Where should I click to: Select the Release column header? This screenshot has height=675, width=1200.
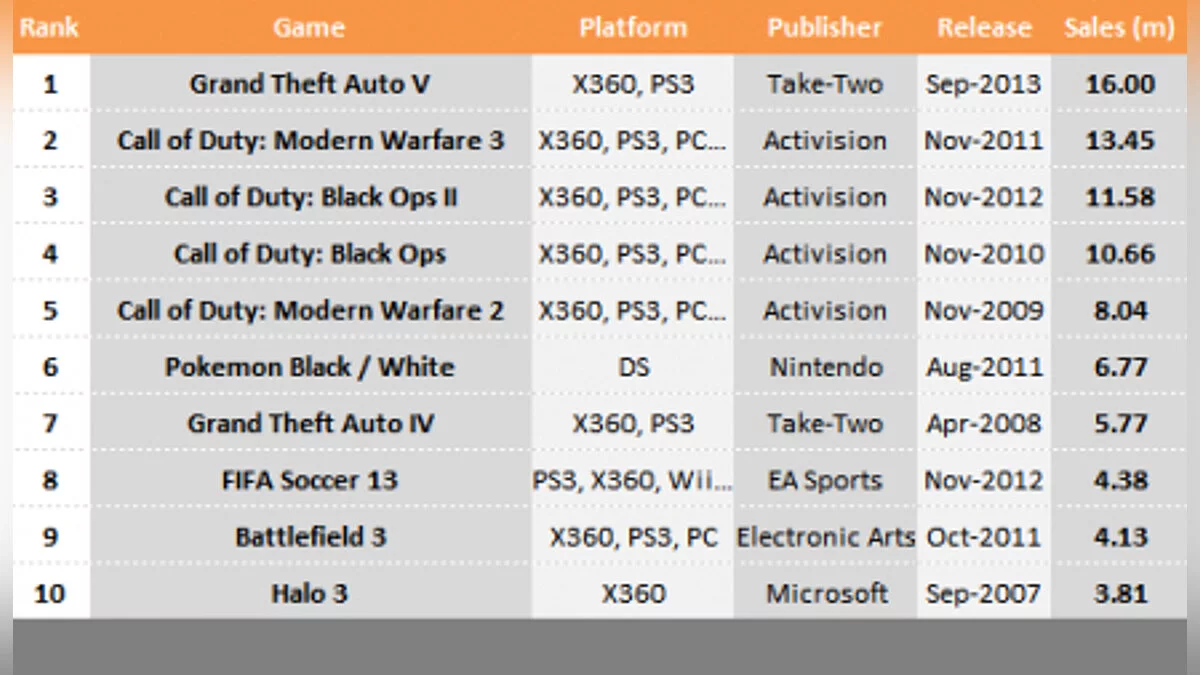(984, 28)
